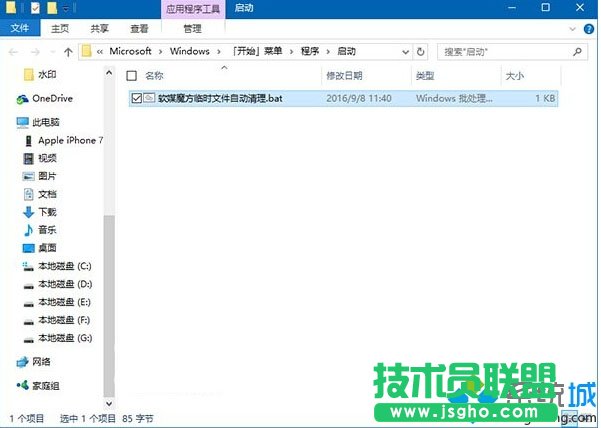Sort files by 修改日期 column header

click(x=348, y=76)
